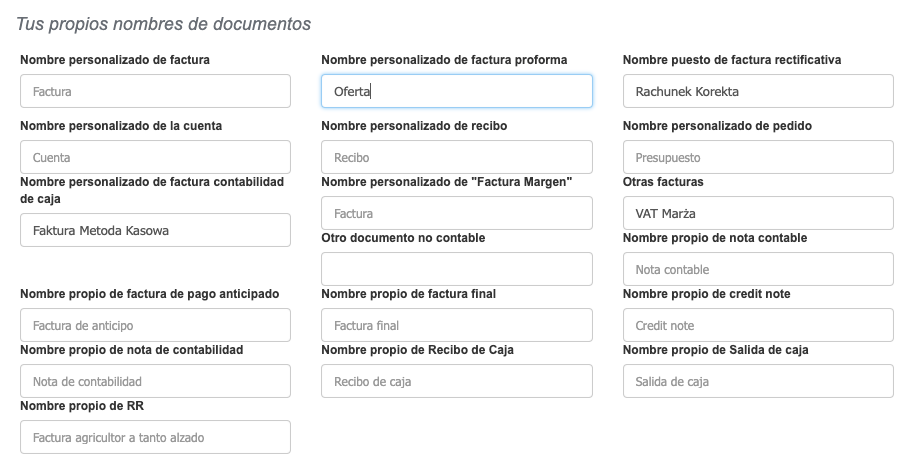Image resolution: width=903 pixels, height=474 pixels.
Task: Click the 'Nombre personalizado de recibo' input
Action: coord(456,158)
